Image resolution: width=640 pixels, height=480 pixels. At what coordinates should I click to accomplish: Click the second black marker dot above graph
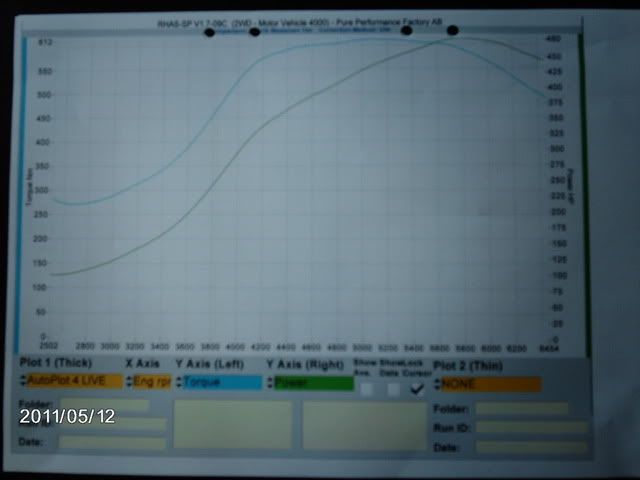254,33
